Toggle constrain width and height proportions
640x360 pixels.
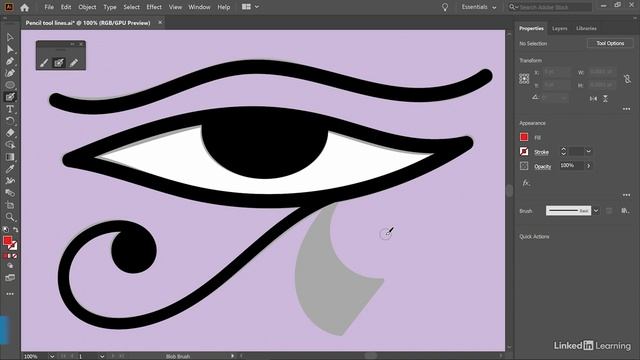click(627, 79)
